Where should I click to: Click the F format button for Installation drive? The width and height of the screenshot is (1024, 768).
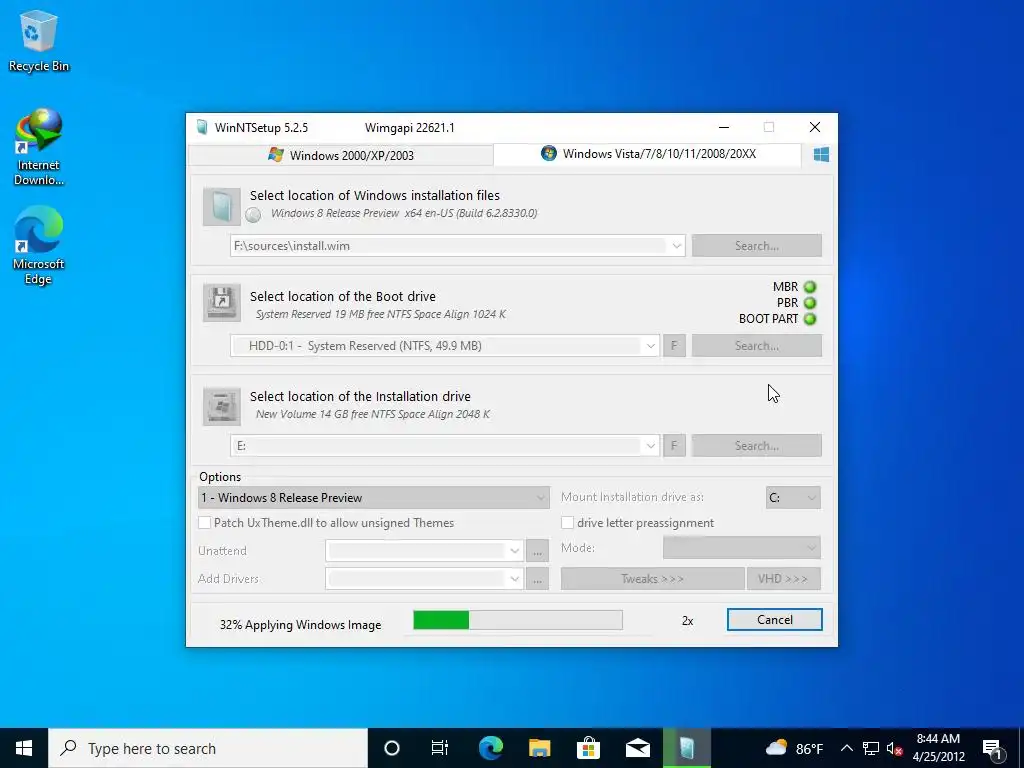click(x=675, y=446)
